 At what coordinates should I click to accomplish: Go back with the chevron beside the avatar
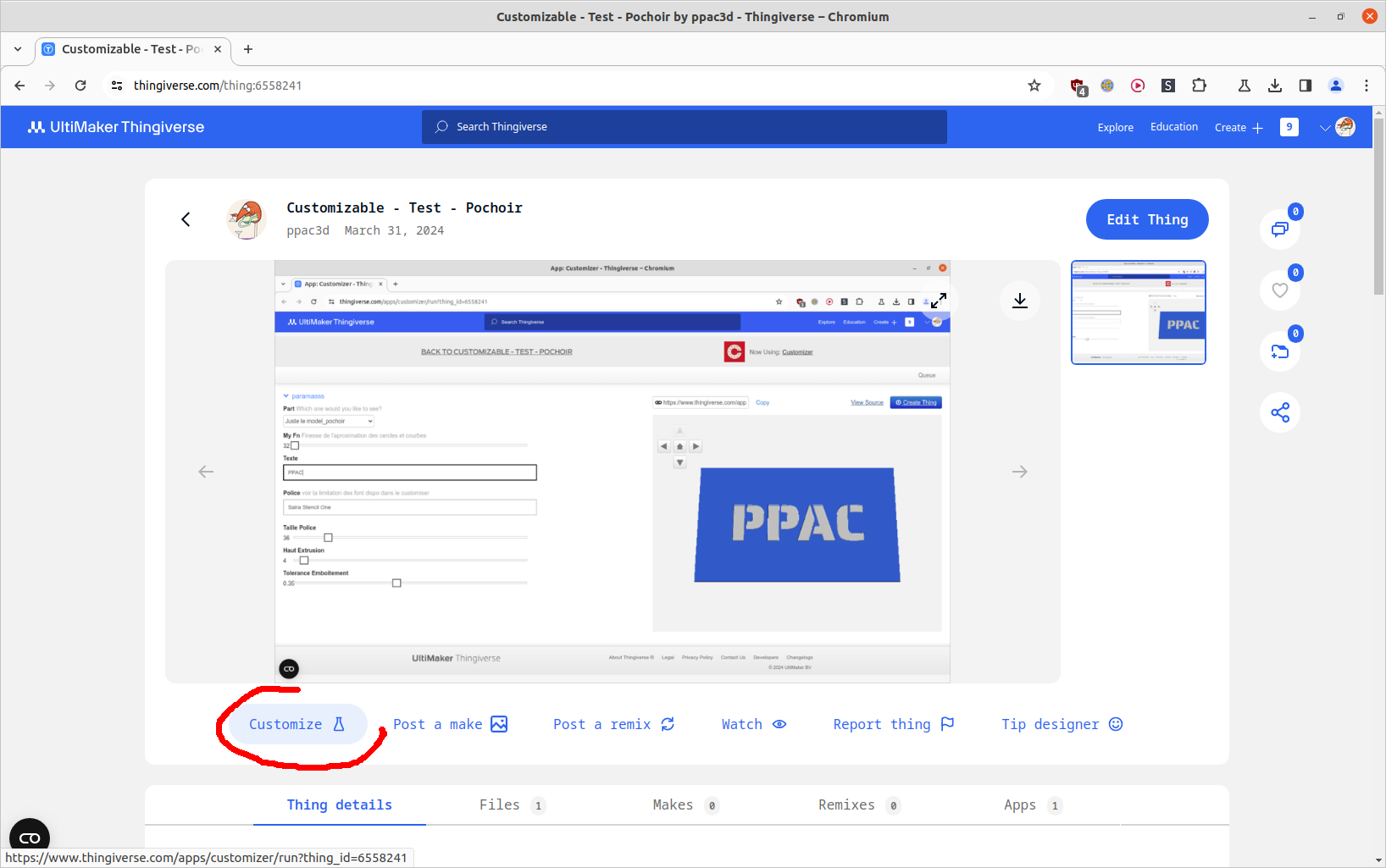pyautogui.click(x=186, y=219)
